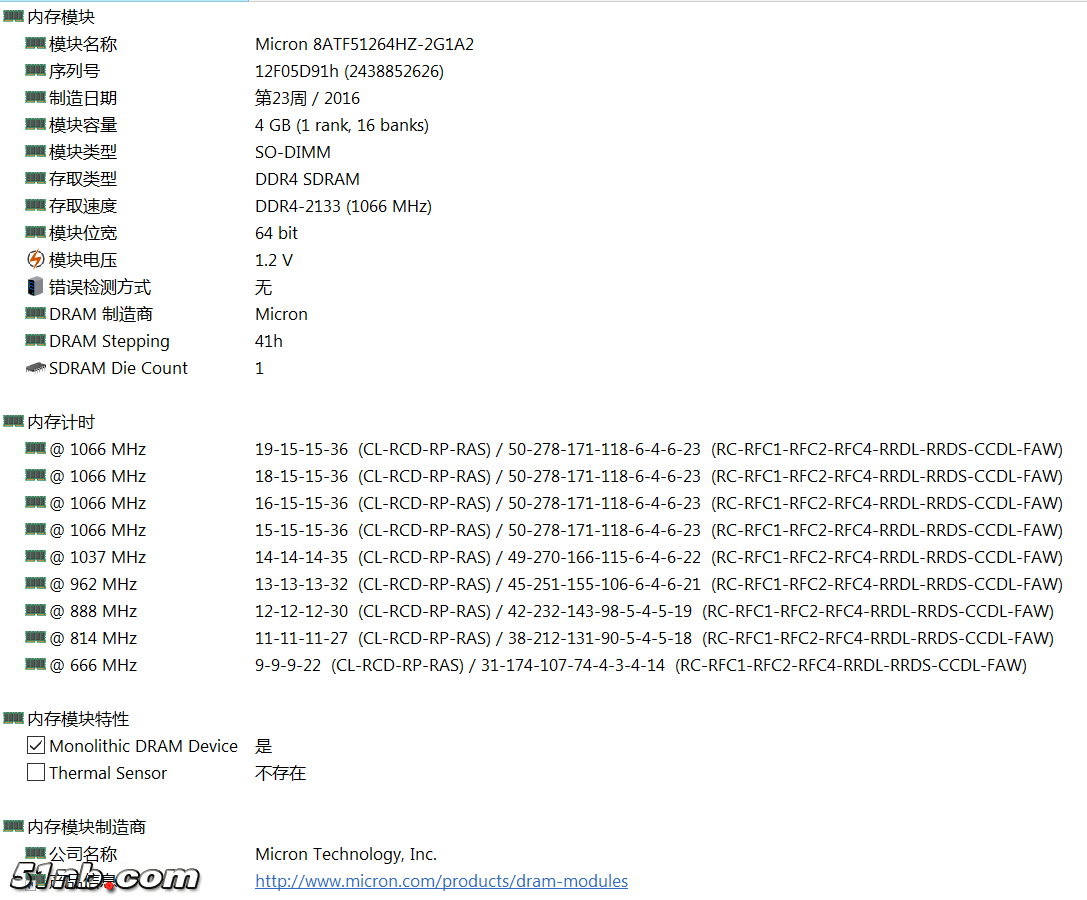Click the chip icon beside SDRAM Die Count
1087x900 pixels.
point(35,367)
